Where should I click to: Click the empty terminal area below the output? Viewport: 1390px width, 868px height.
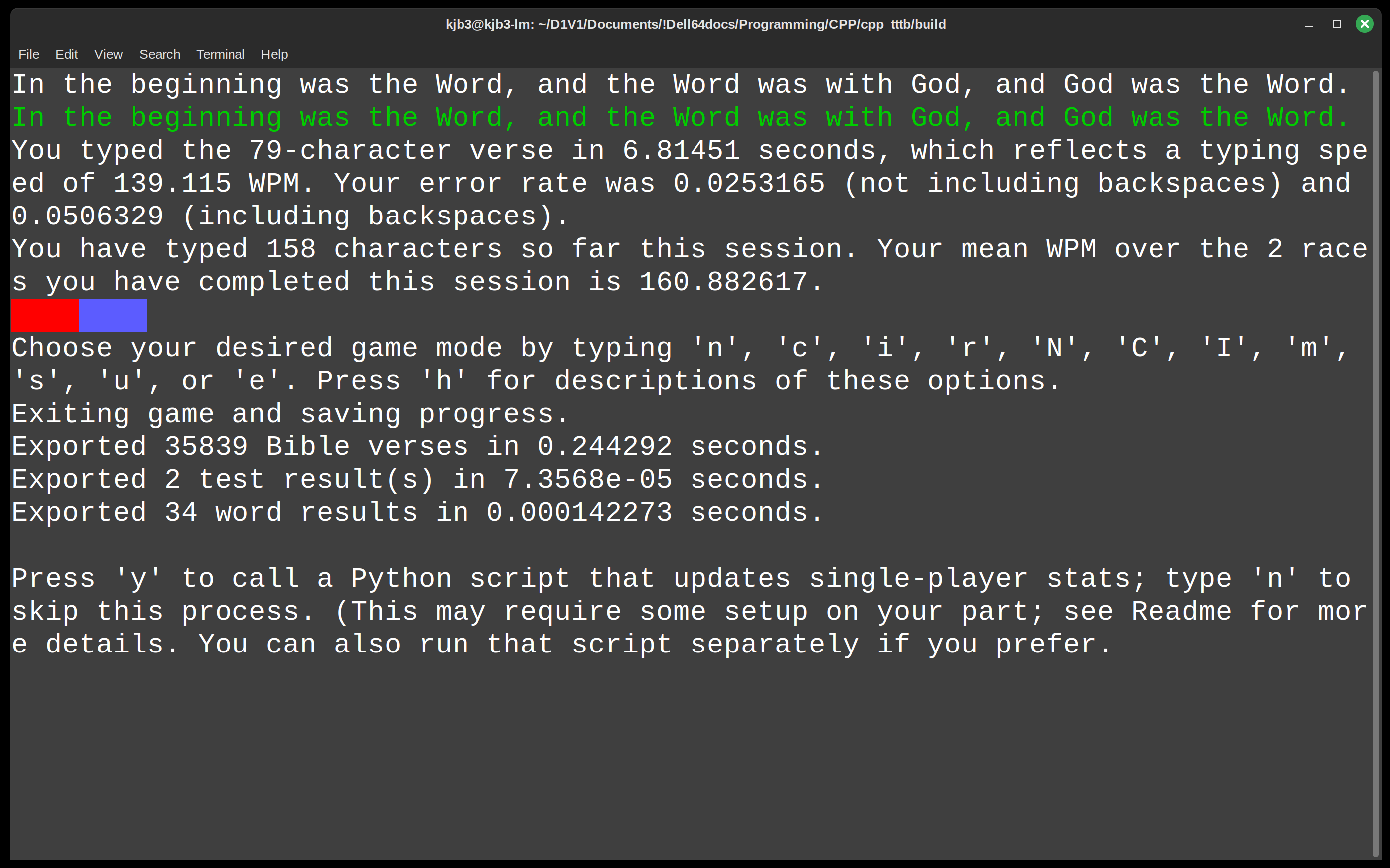689,758
